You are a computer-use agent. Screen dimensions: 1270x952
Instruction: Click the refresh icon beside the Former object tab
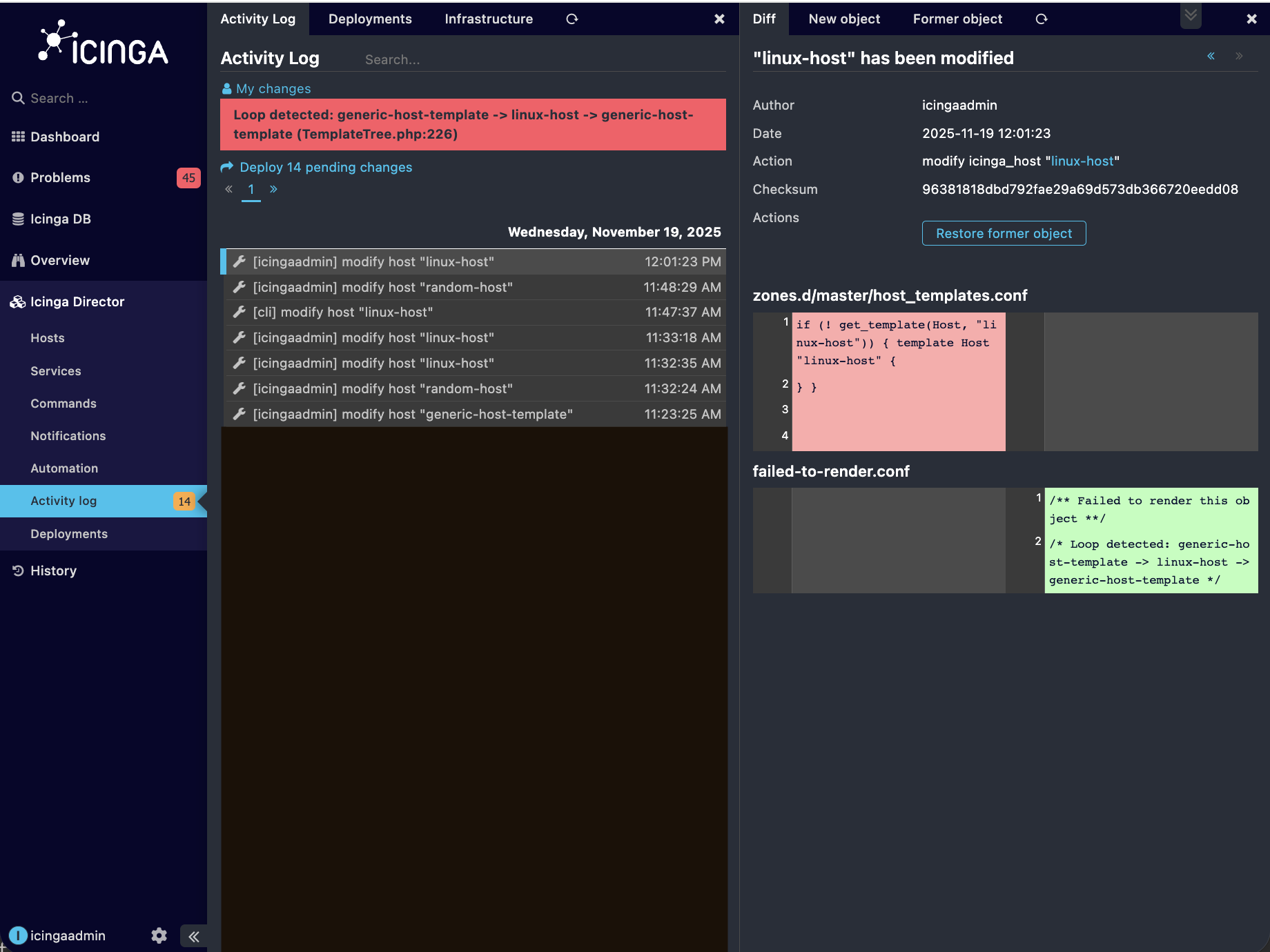coord(1041,19)
